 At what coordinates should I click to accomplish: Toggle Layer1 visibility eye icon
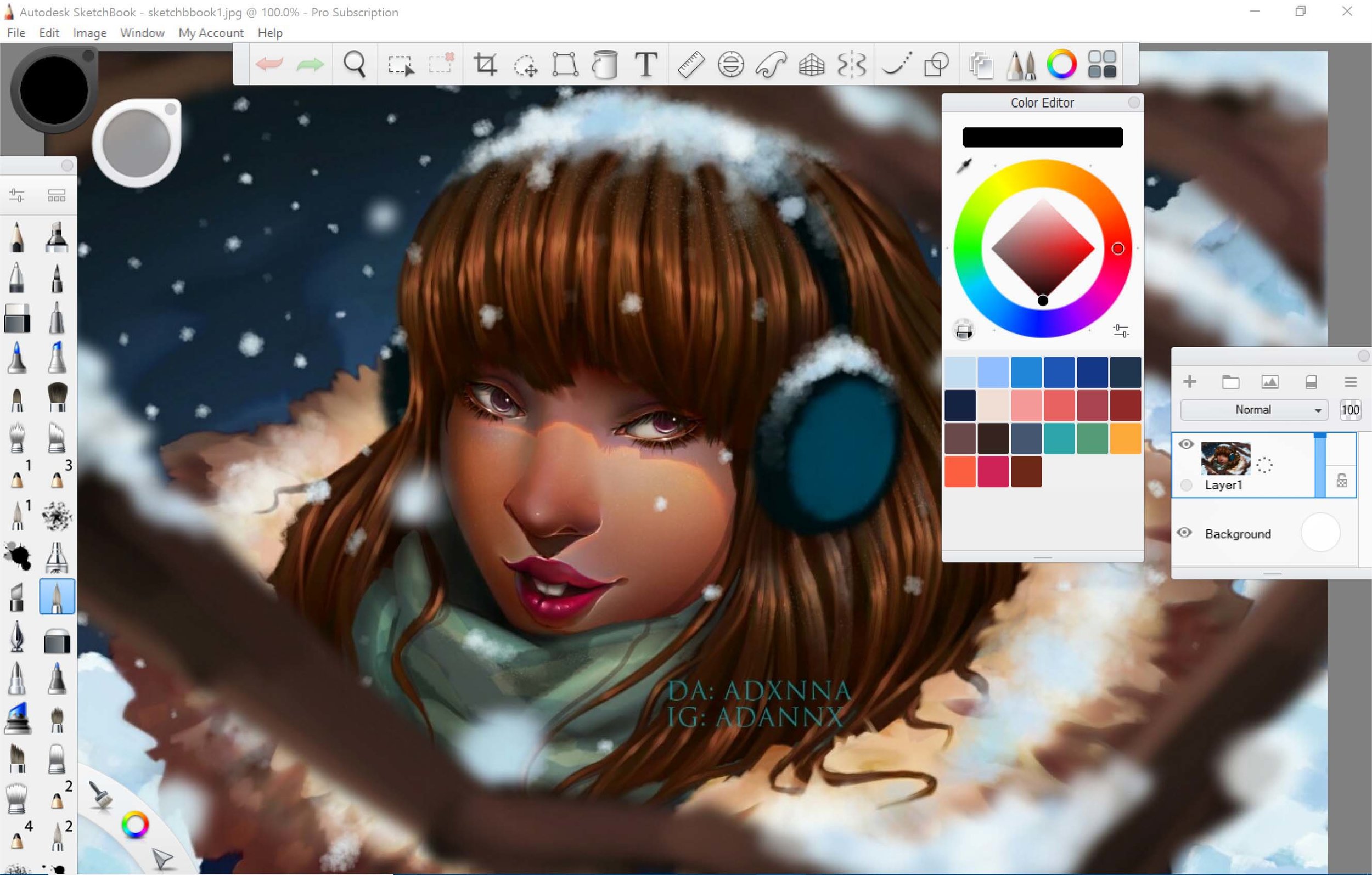tap(1186, 442)
